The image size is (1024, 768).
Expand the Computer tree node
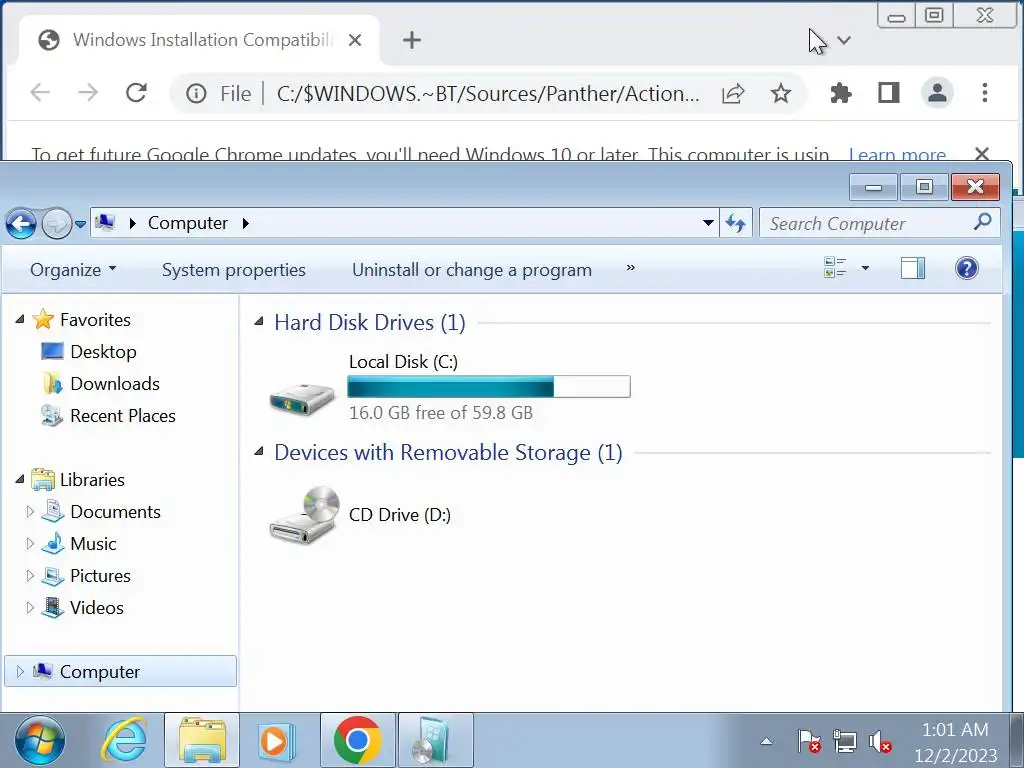pyautogui.click(x=20, y=671)
